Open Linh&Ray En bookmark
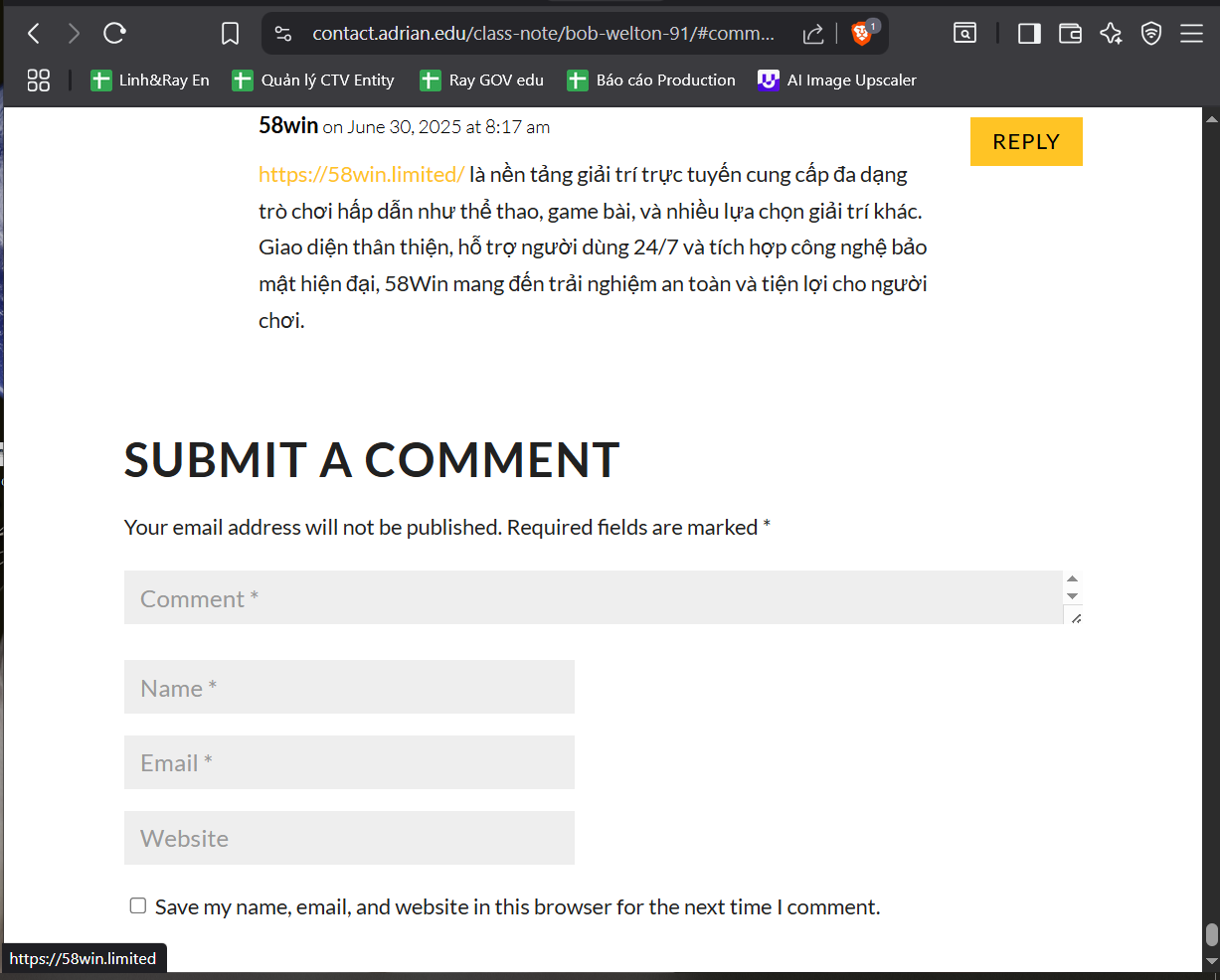This screenshot has width=1220, height=980. pyautogui.click(x=150, y=81)
